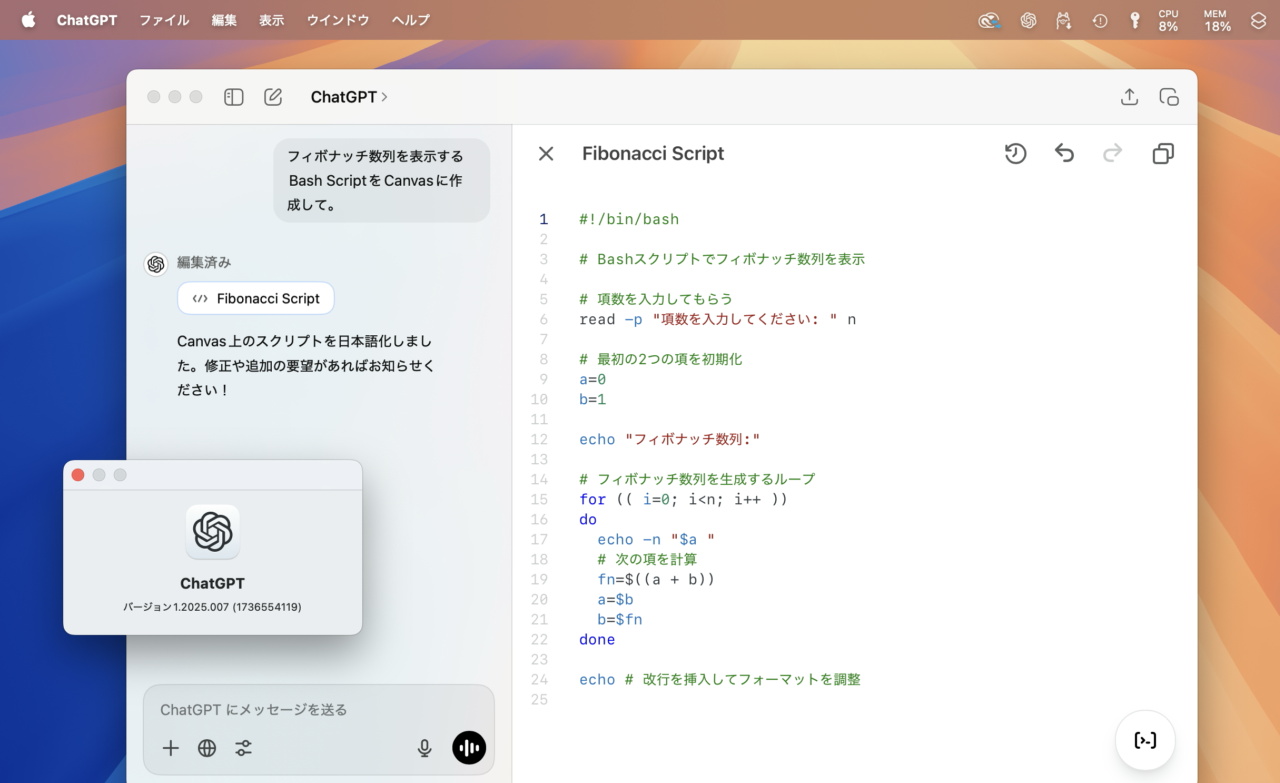Open the 編集 menu
Viewport: 1280px width, 783px height.
[224, 20]
